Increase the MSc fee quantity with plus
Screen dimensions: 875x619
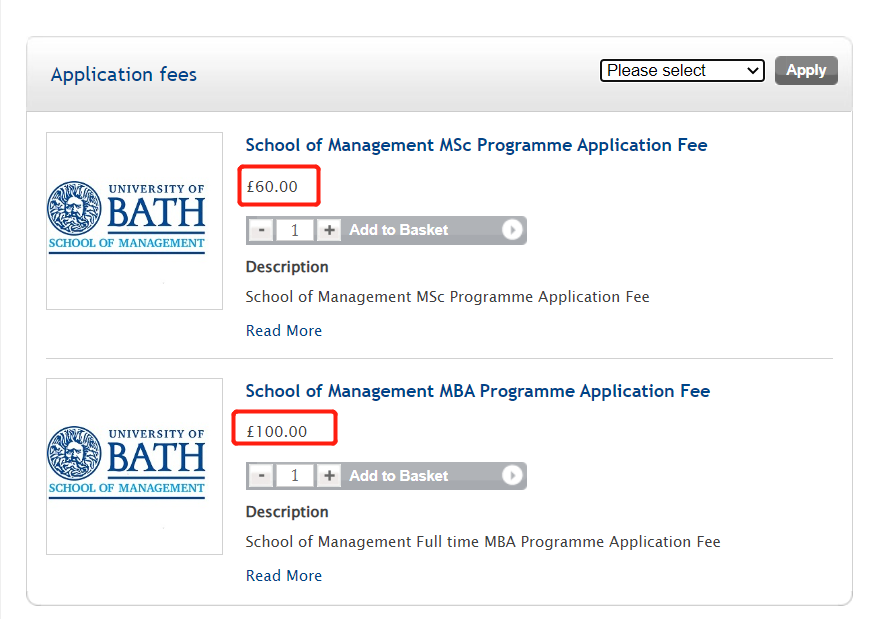pyautogui.click(x=329, y=230)
